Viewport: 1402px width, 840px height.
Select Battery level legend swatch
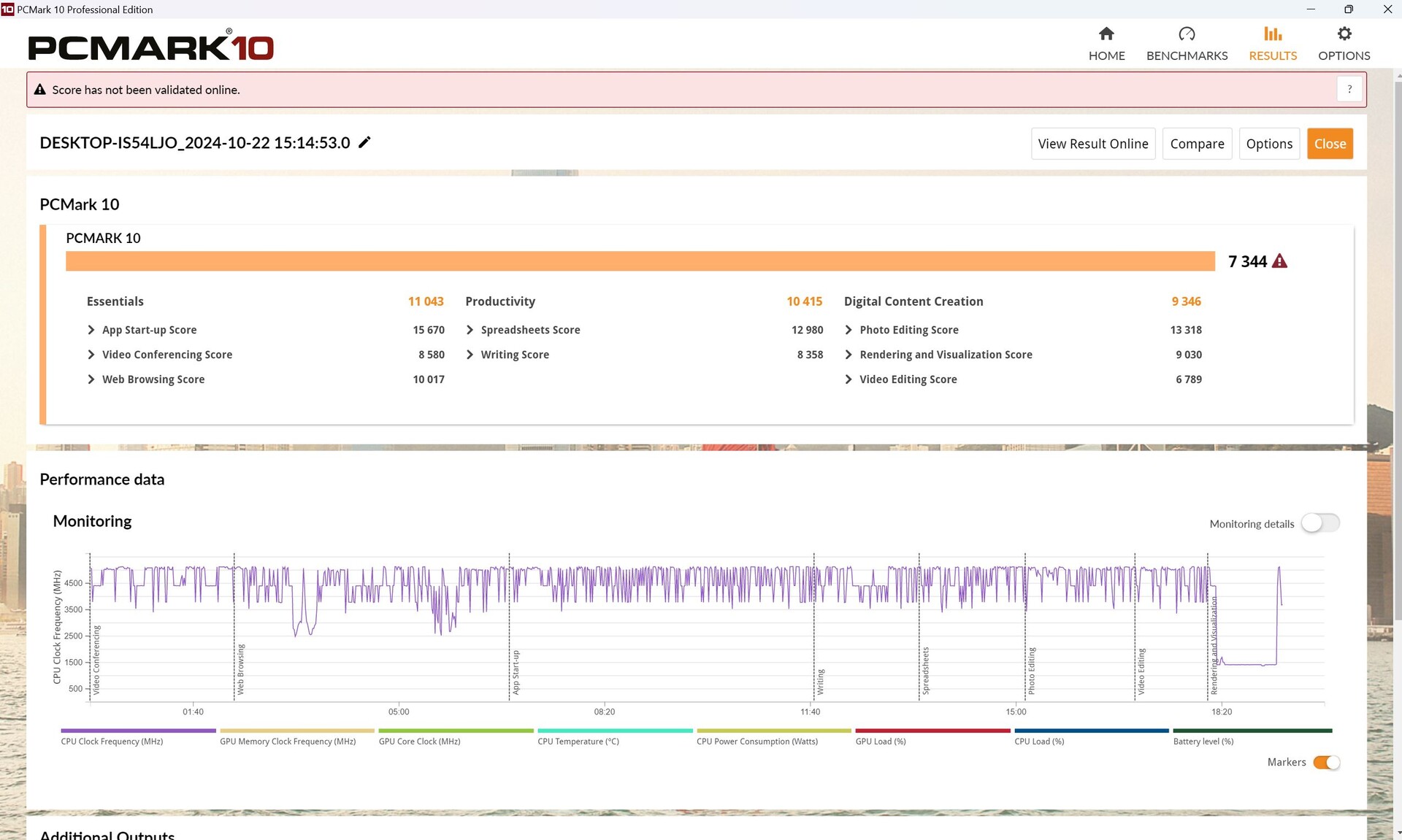point(1252,731)
